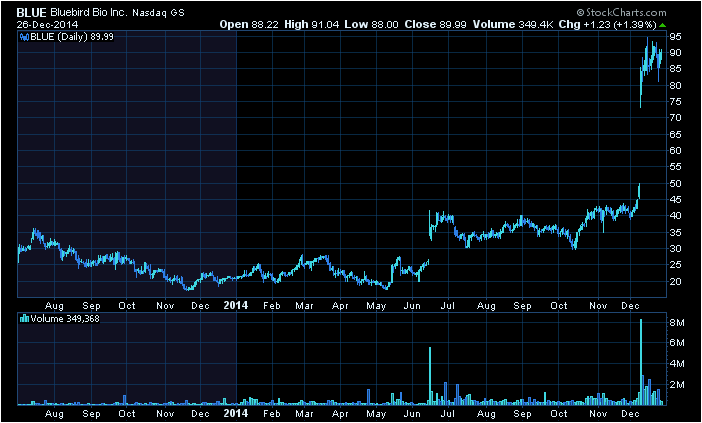The image size is (702, 423).
Task: Click the May label under the price chart
Action: click(377, 306)
